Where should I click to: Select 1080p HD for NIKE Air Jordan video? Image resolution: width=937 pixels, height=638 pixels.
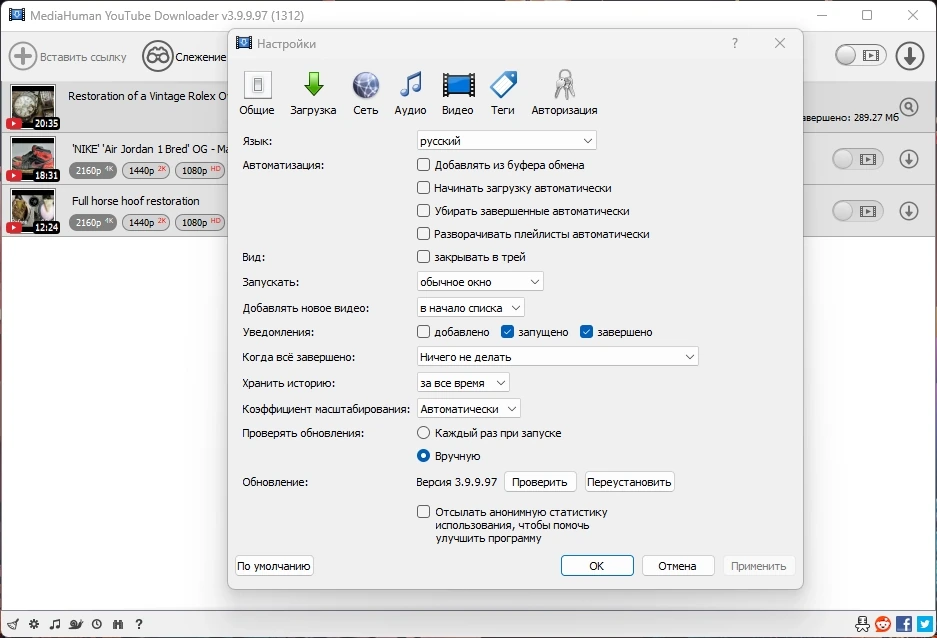tap(200, 170)
